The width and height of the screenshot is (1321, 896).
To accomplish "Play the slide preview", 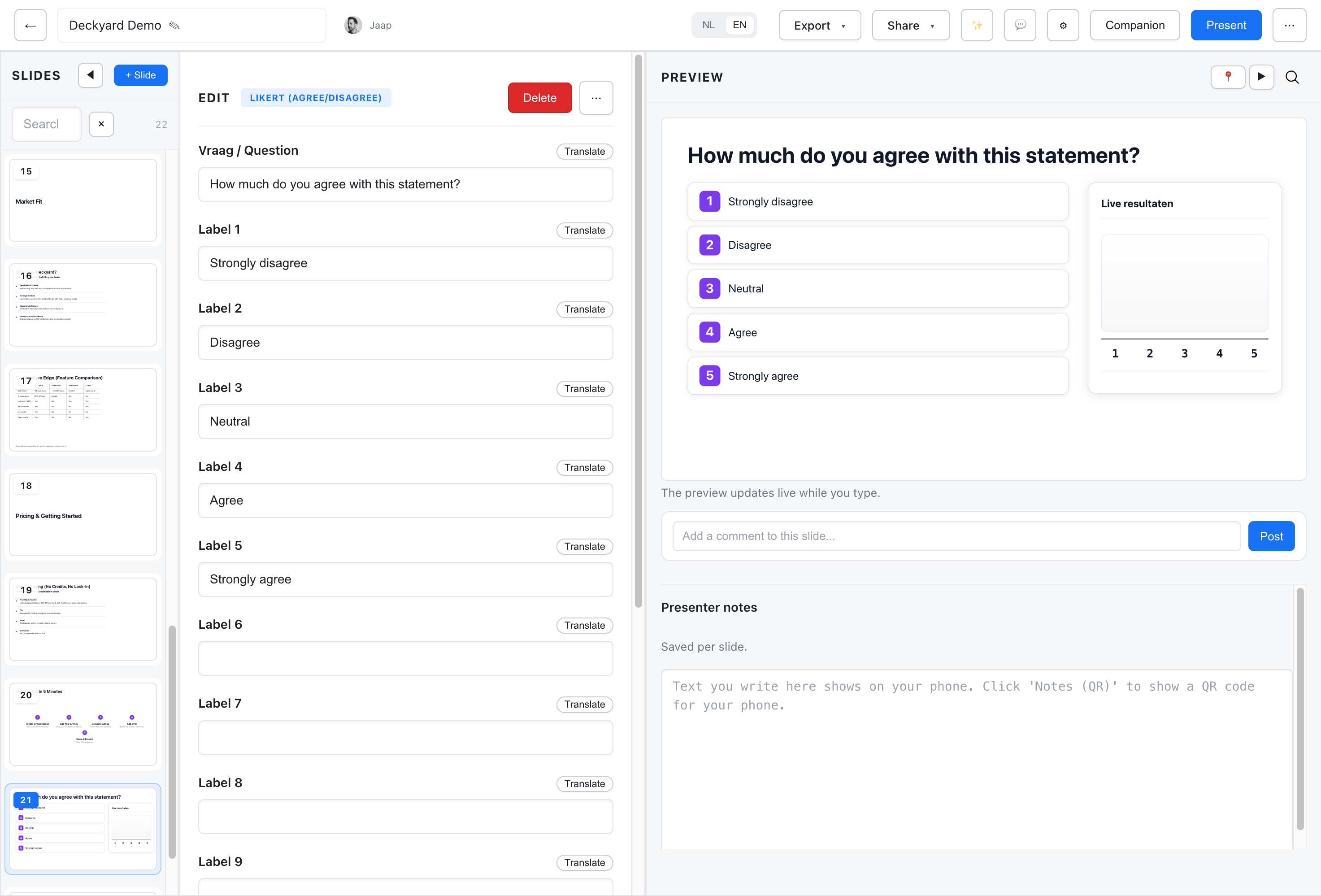I will [1261, 77].
